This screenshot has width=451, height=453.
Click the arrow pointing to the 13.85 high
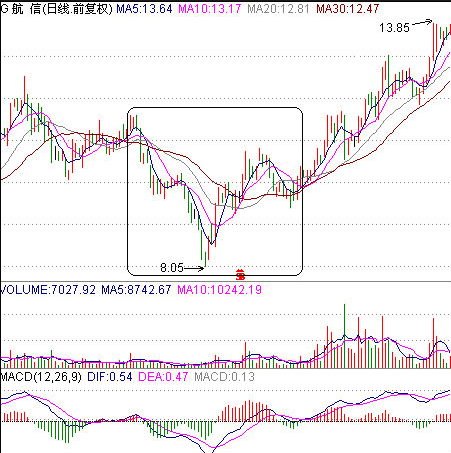tap(422, 23)
